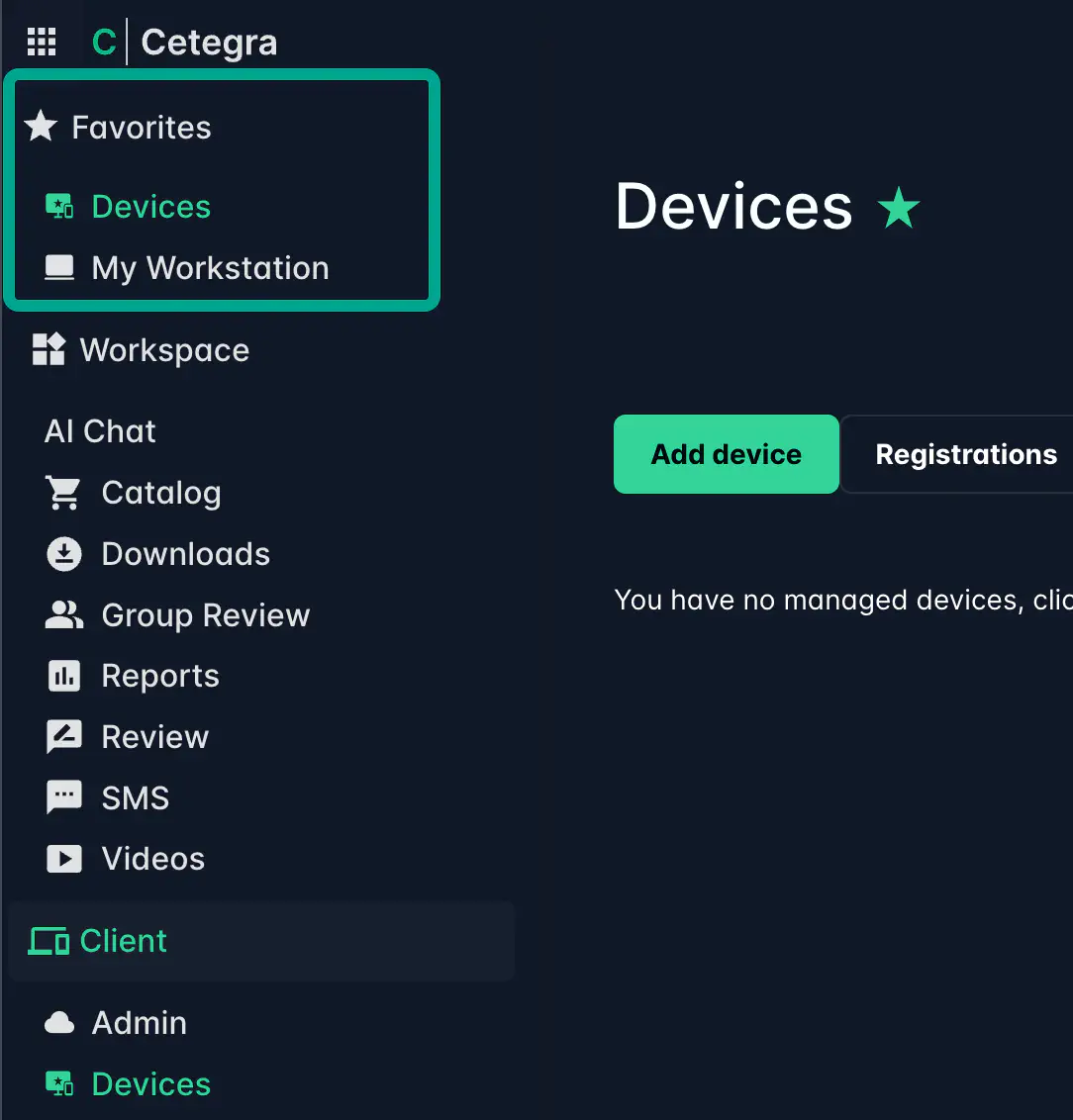Click the Videos play icon
This screenshot has height=1120, width=1073.
pos(64,859)
